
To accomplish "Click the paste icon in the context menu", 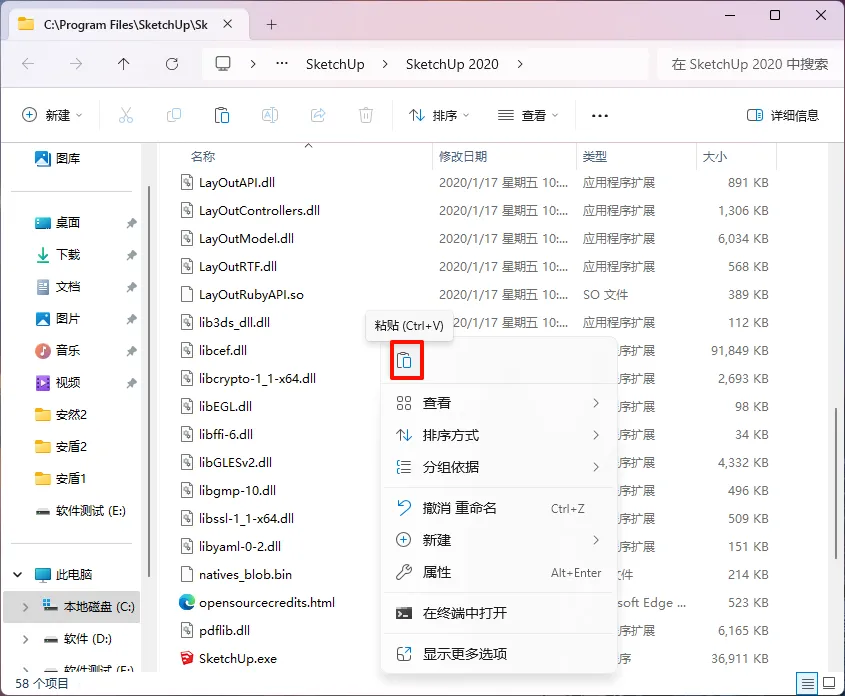I will coord(404,360).
